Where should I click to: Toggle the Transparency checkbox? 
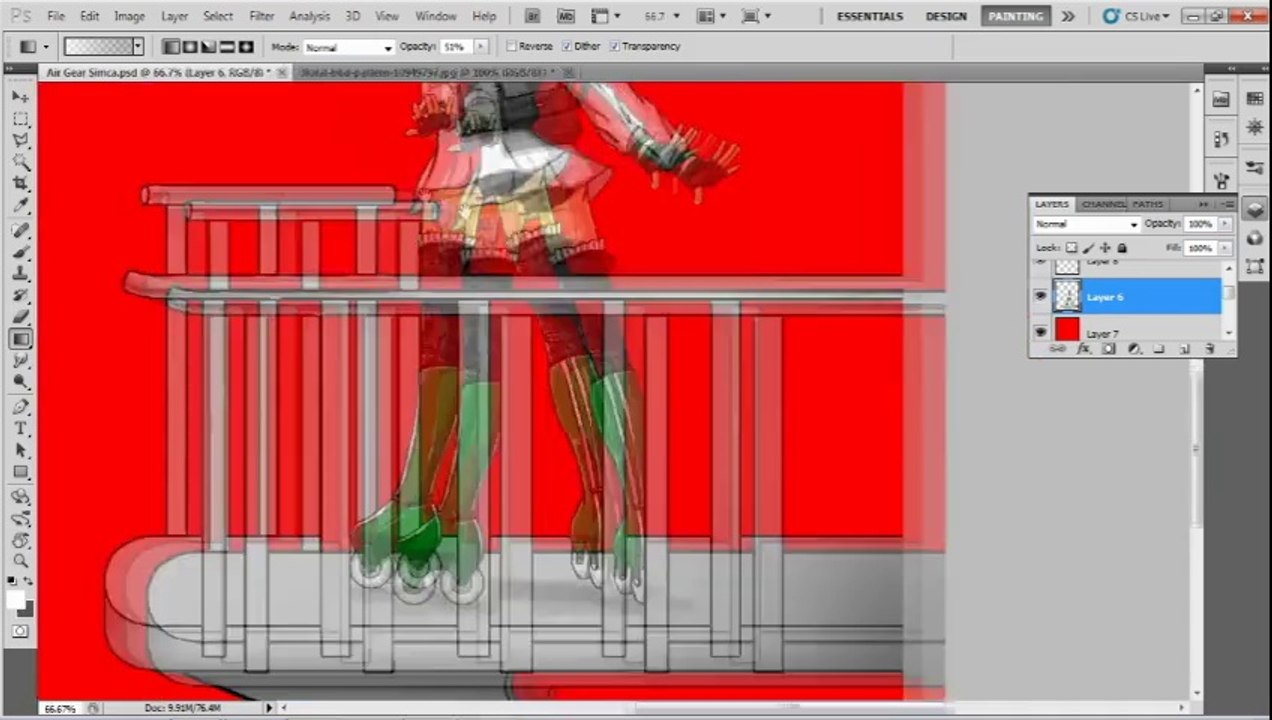pos(614,47)
